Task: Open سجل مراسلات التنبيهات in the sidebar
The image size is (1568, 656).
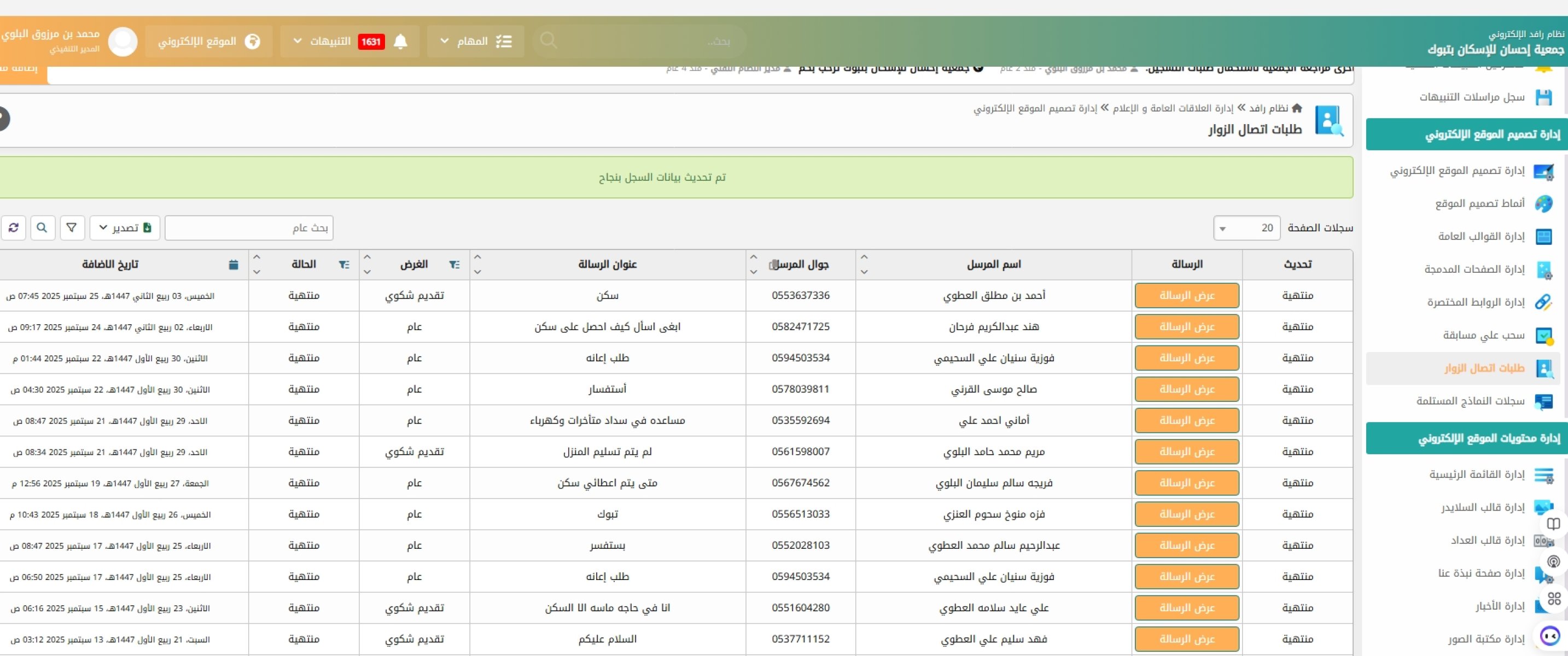Action: pos(1472,97)
